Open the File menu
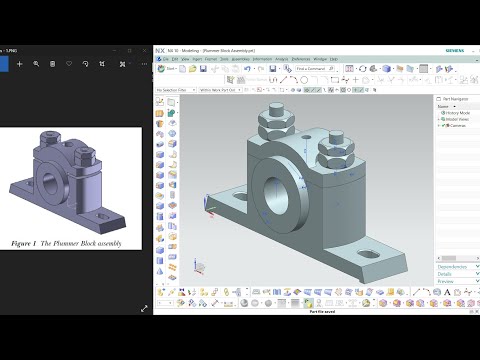Image resolution: width=480 pixels, height=360 pixels. pos(166,59)
